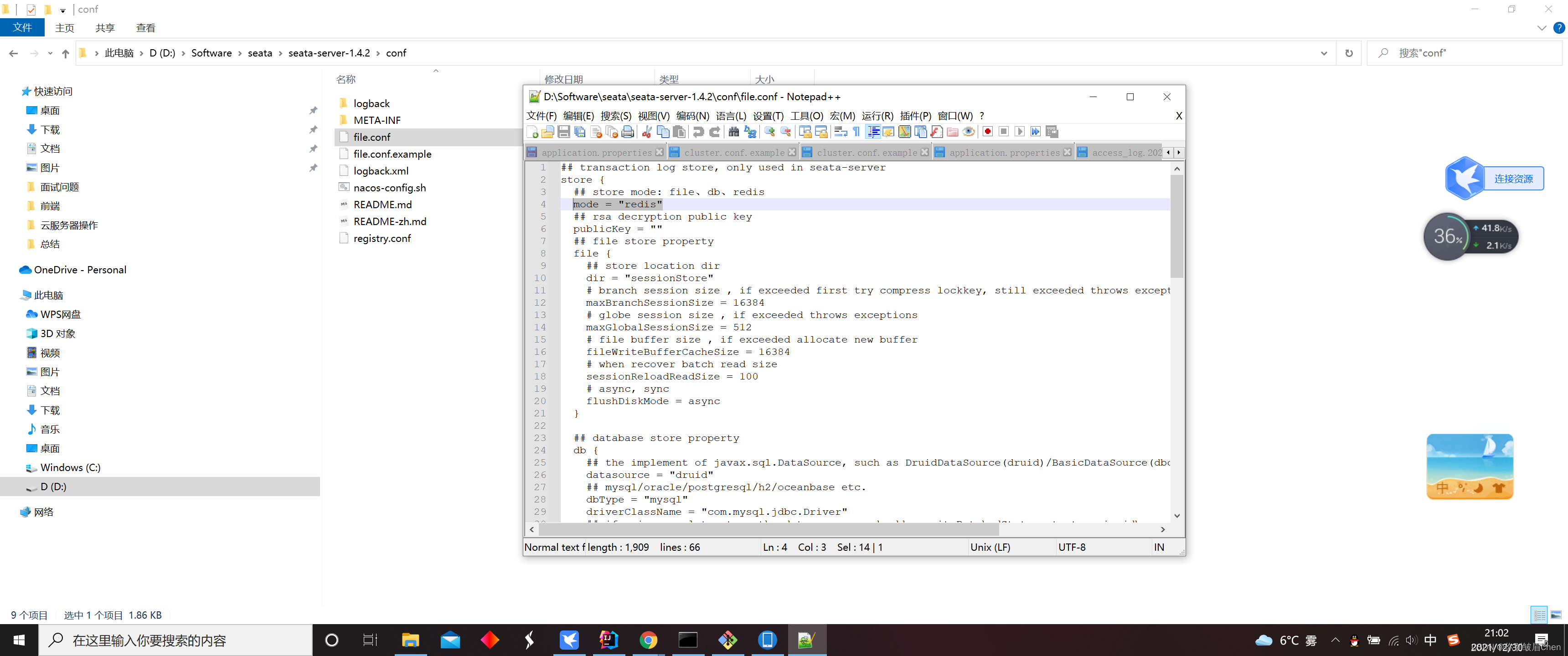The width and height of the screenshot is (1568, 656).
Task: Click the Cut scissors toolbar icon
Action: pos(647,132)
